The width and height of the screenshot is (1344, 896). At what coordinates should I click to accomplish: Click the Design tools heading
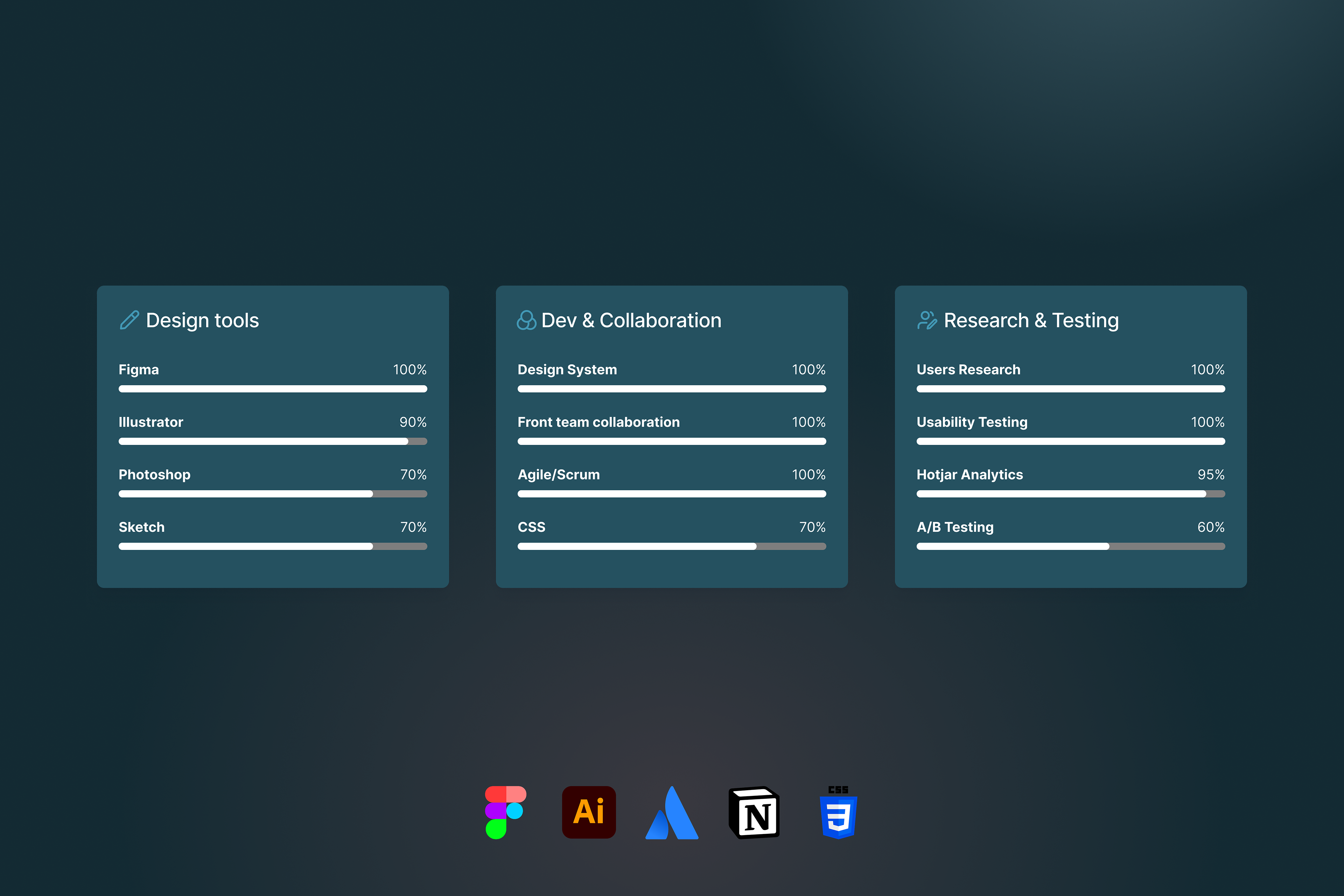click(202, 321)
